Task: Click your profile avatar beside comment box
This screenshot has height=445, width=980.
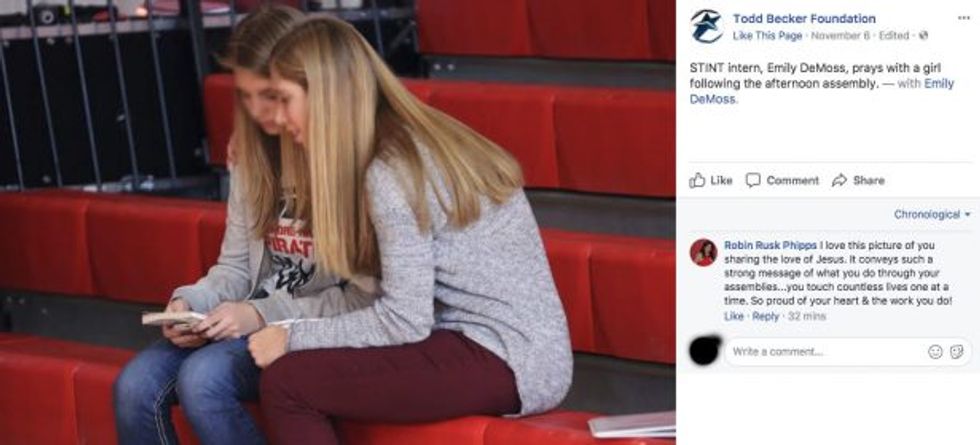Action: coord(704,351)
